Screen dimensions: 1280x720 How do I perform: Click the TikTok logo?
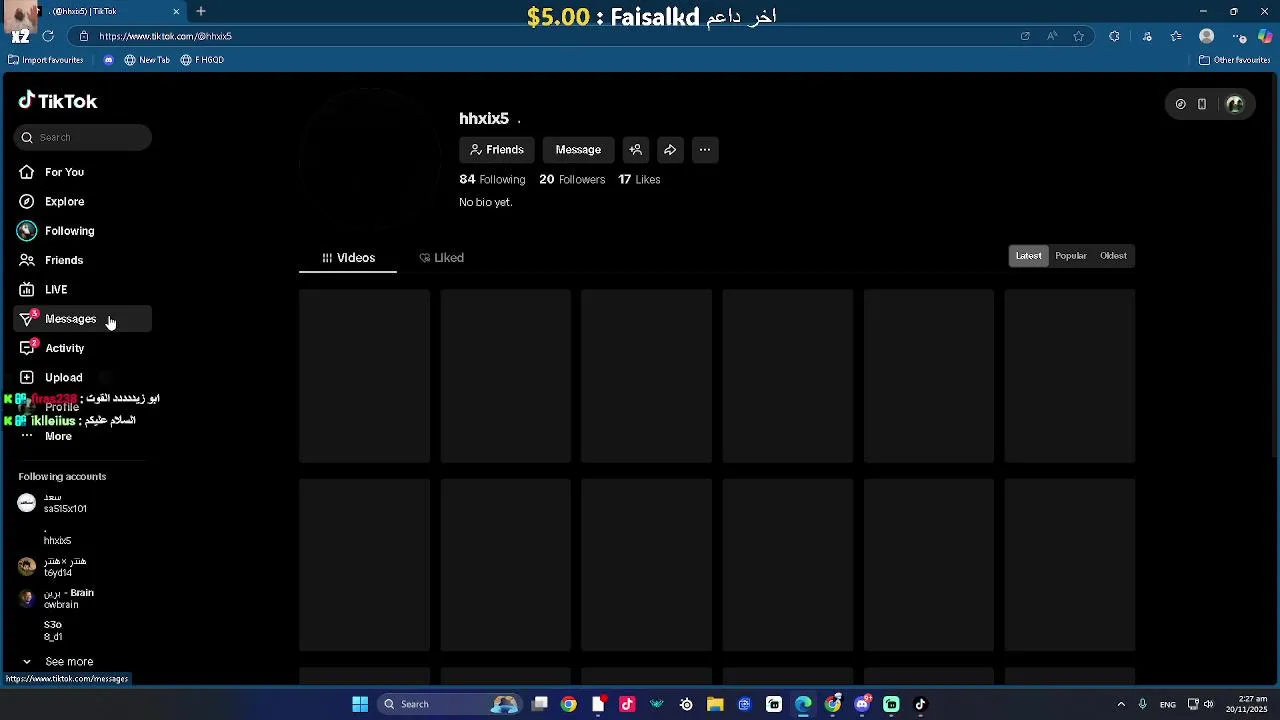(x=58, y=101)
